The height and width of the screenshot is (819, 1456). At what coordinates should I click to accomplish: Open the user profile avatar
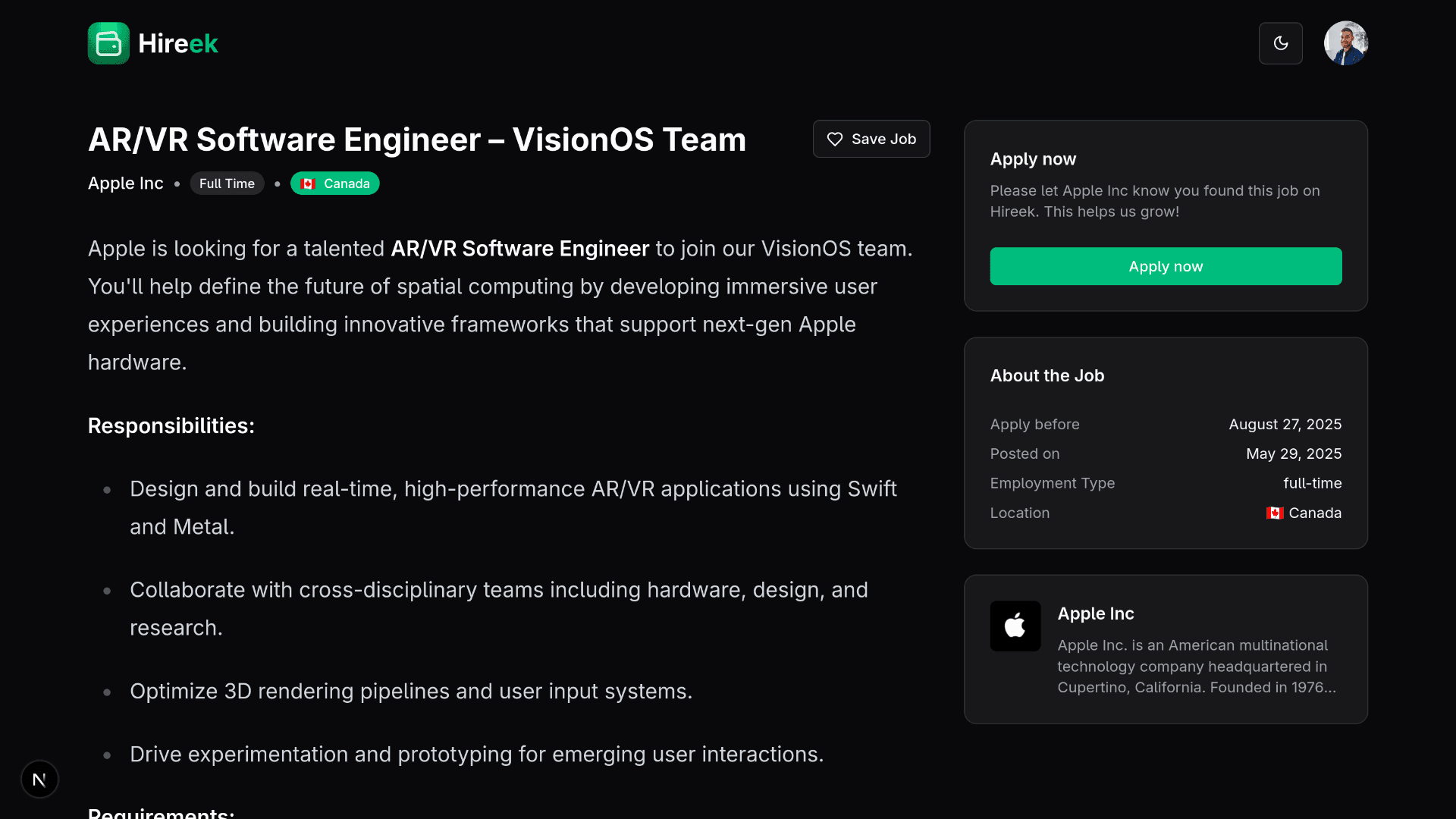pos(1346,43)
